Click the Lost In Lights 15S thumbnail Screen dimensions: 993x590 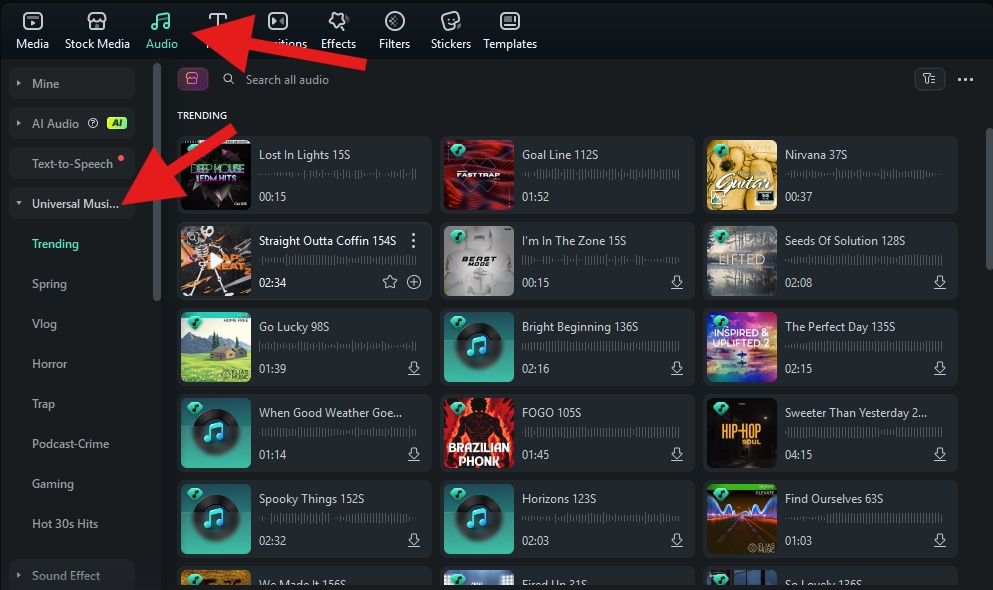coord(216,175)
